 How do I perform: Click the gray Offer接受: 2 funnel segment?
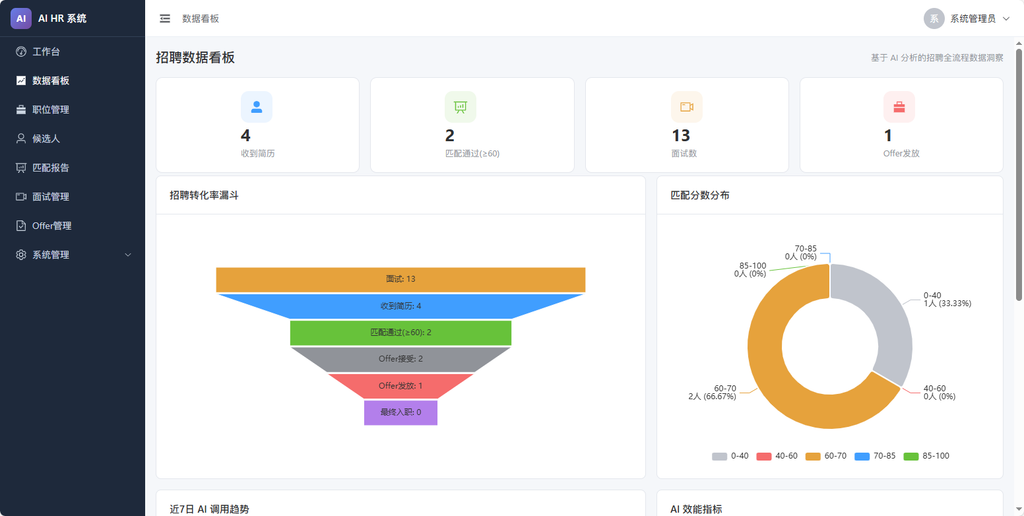tap(400, 359)
